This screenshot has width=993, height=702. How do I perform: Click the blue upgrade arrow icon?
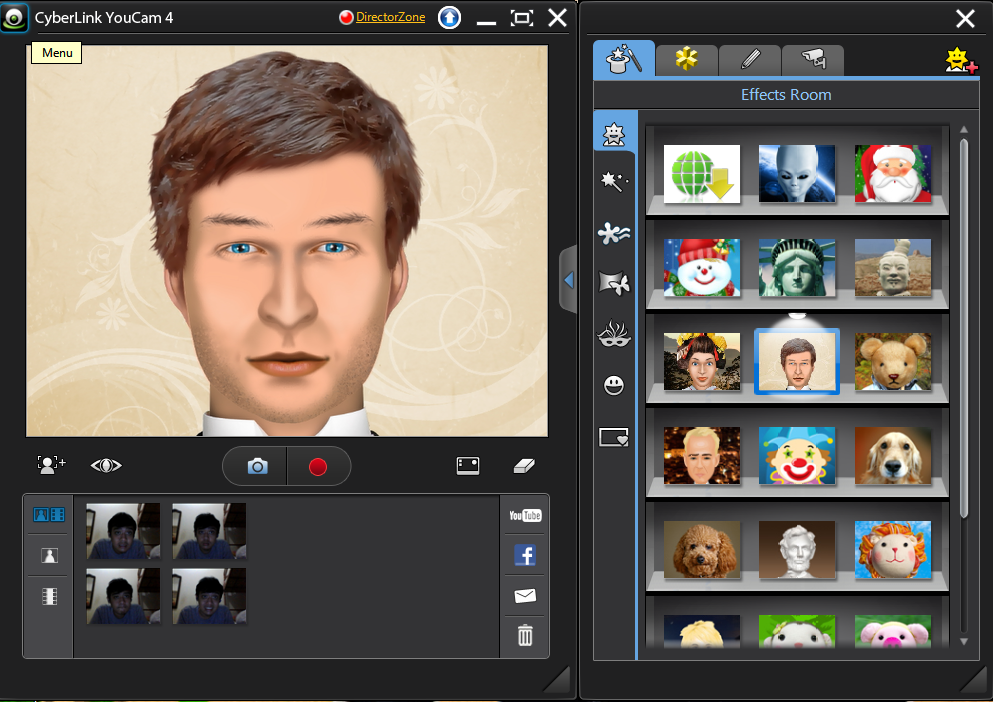pos(449,17)
